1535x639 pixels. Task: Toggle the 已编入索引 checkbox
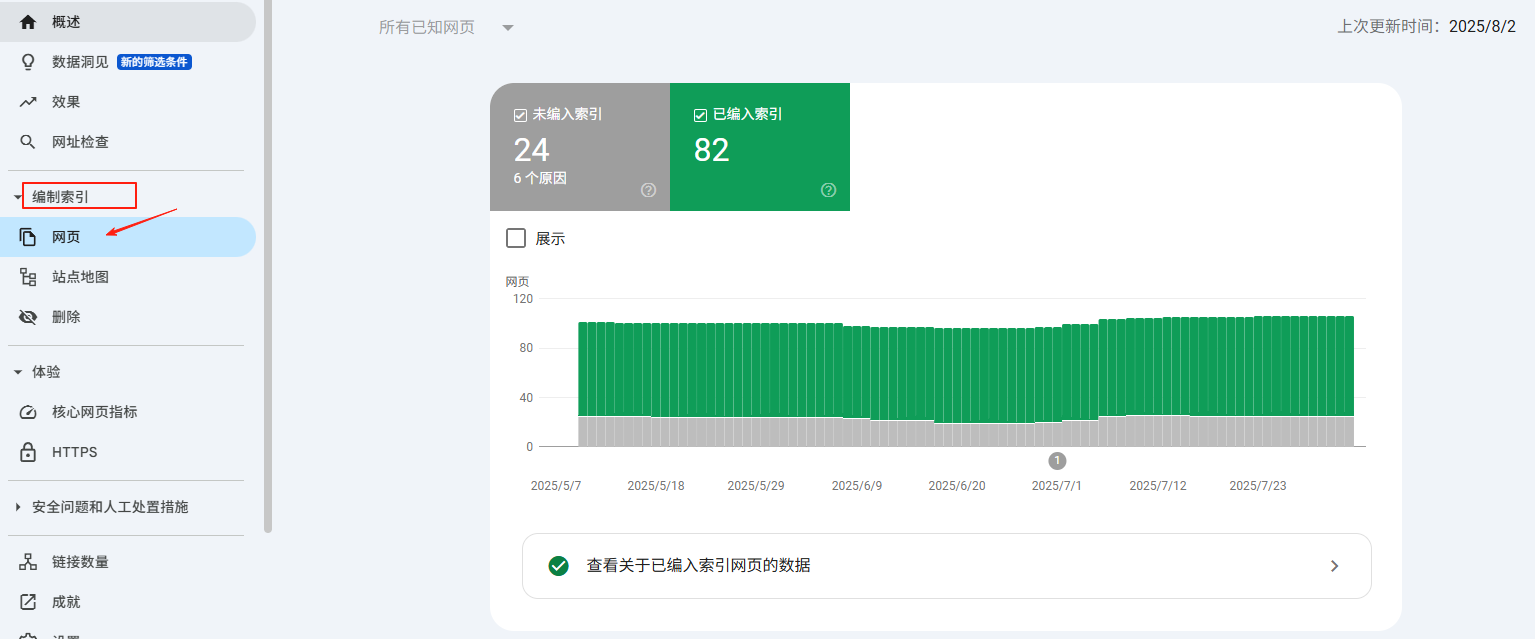pos(700,115)
